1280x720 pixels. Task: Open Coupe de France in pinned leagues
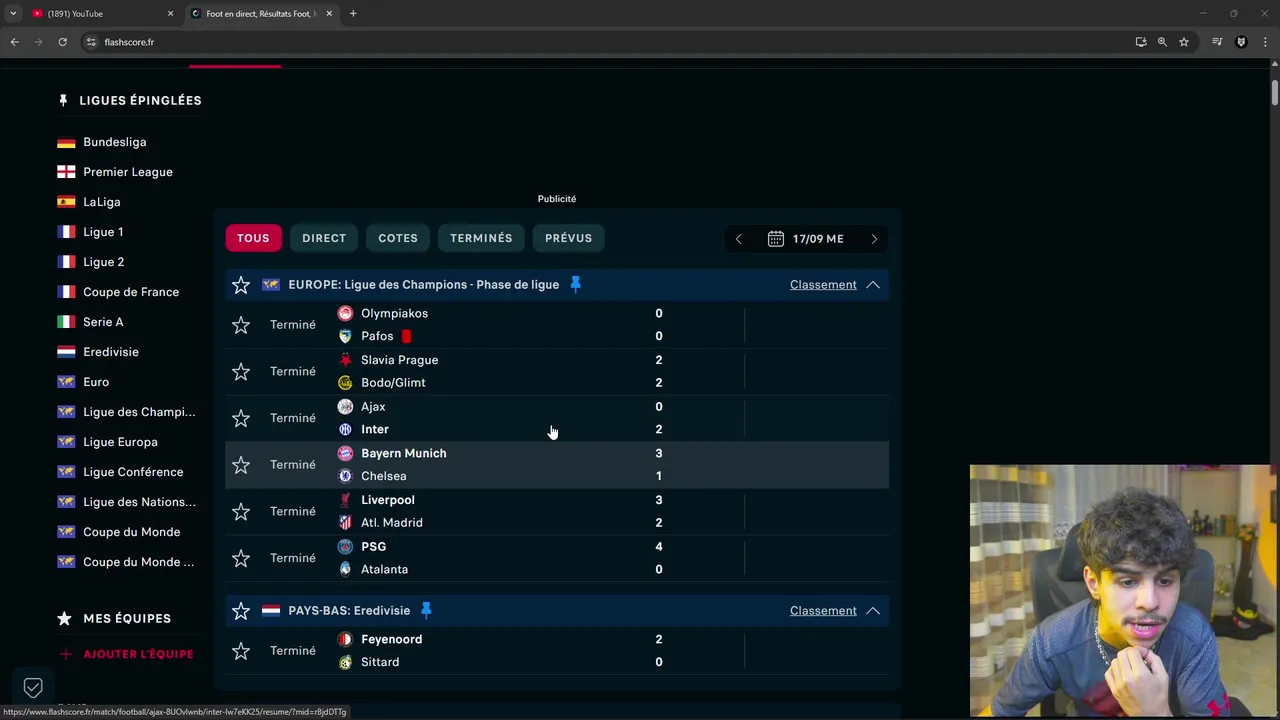131,292
